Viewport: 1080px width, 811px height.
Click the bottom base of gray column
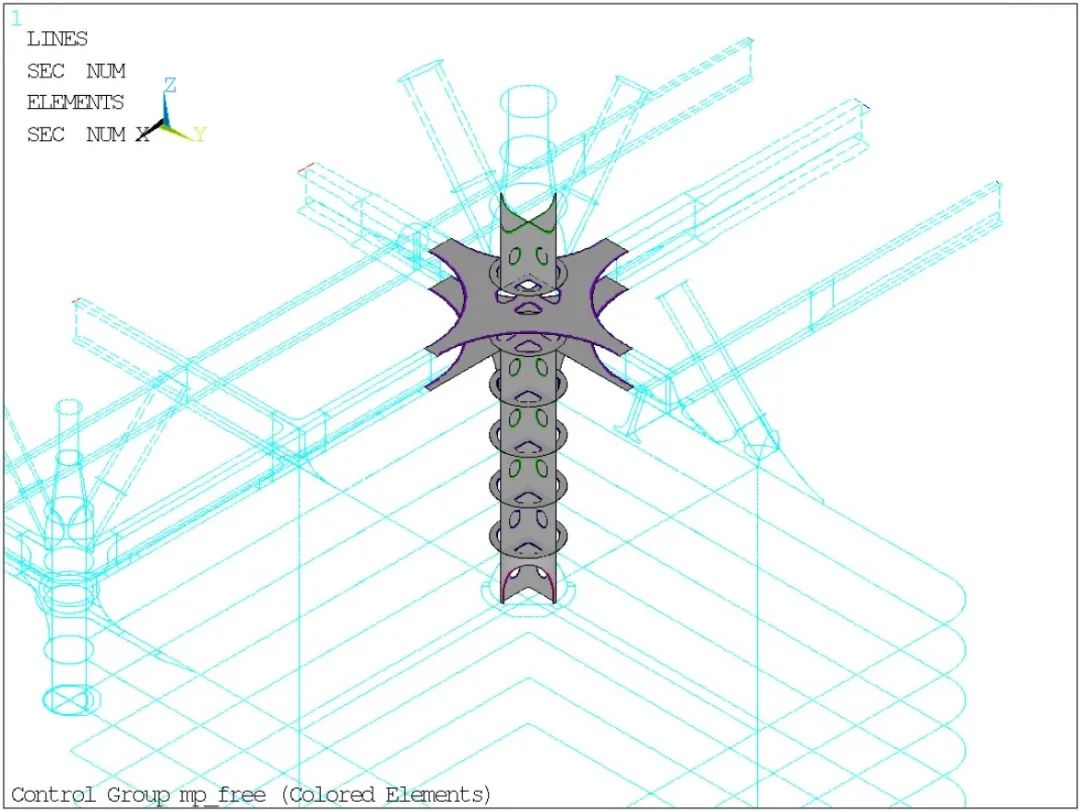tap(528, 588)
